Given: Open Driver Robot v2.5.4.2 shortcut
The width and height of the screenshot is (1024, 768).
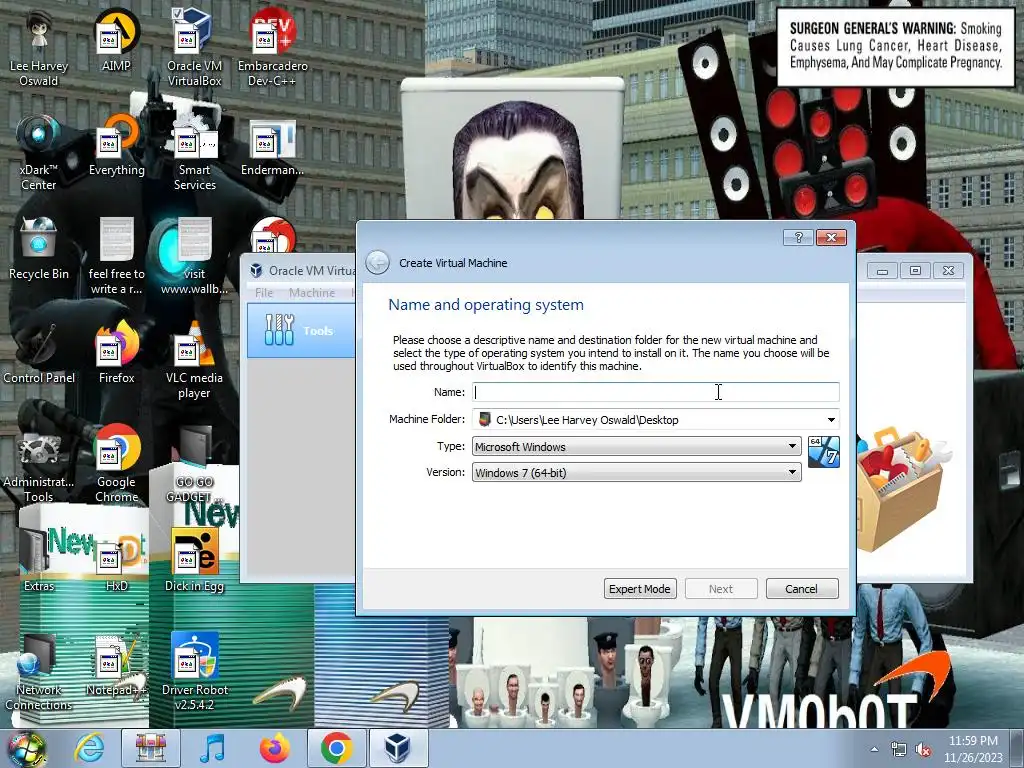Looking at the screenshot, I should [194, 672].
